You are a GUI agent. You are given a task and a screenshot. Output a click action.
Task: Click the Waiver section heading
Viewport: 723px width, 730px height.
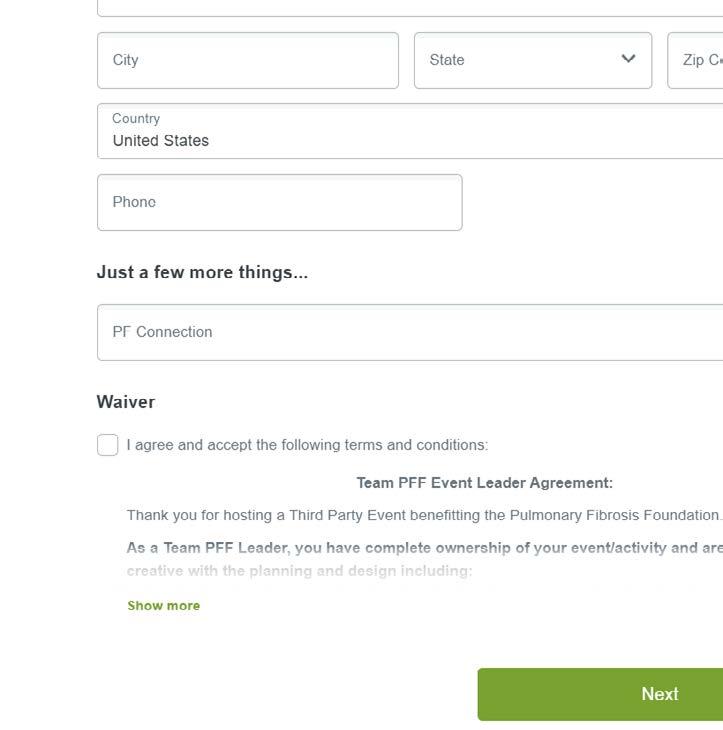pos(125,402)
